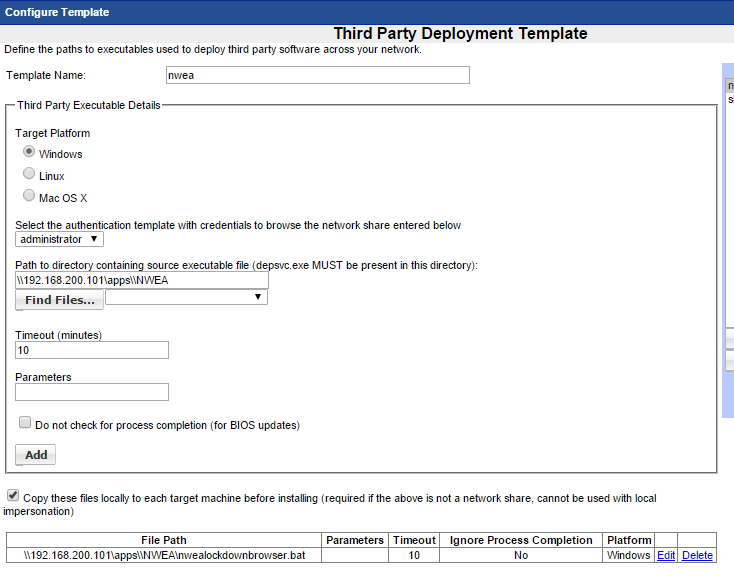This screenshot has width=734, height=586.
Task: Click the Add button
Action: coord(35,455)
